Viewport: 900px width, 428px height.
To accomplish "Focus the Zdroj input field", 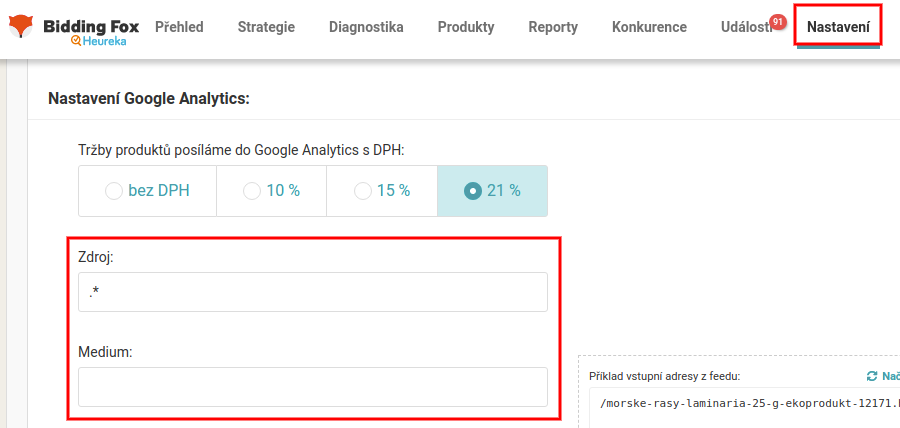I will [x=313, y=292].
